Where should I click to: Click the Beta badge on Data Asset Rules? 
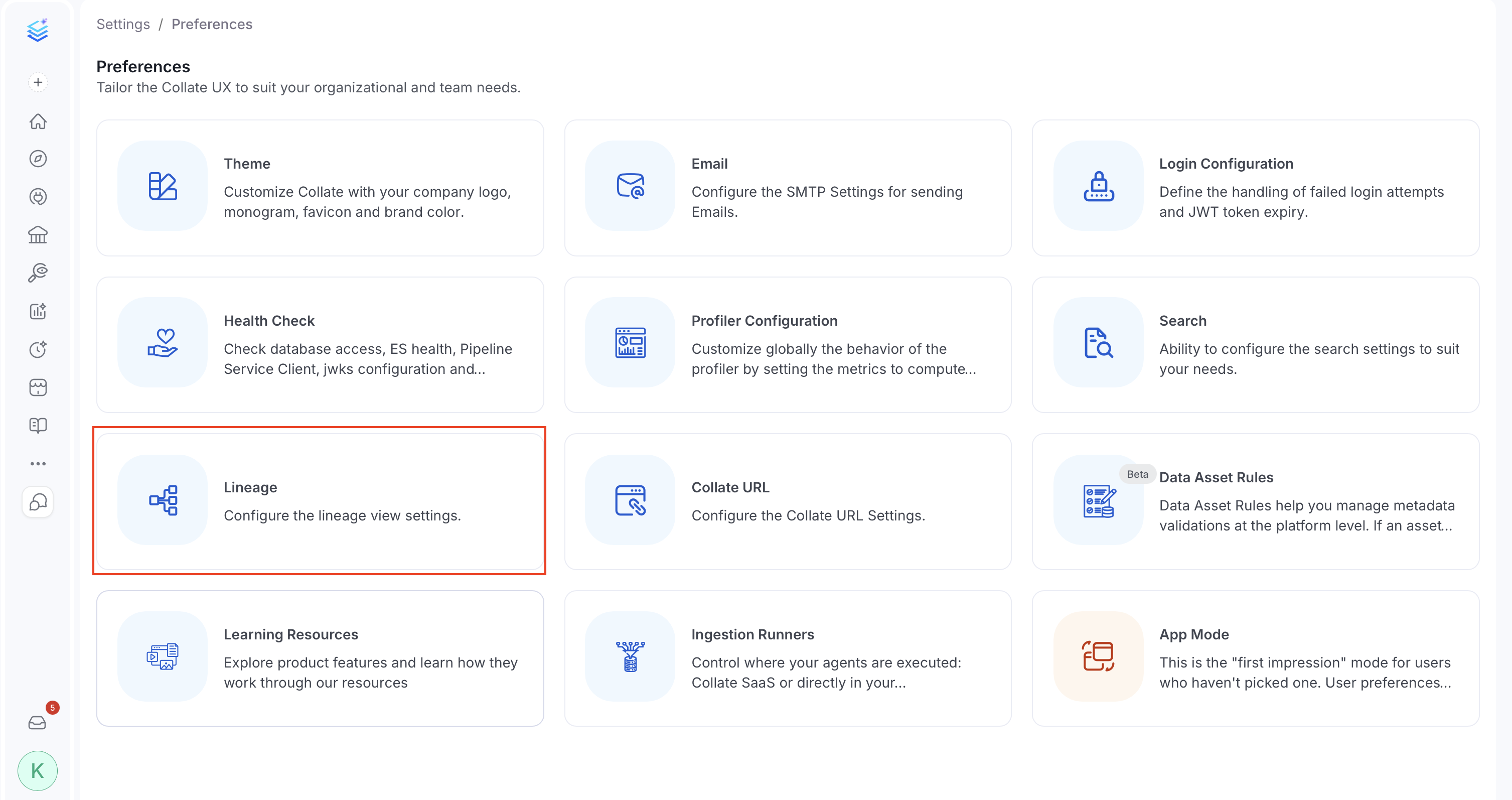tap(1138, 474)
